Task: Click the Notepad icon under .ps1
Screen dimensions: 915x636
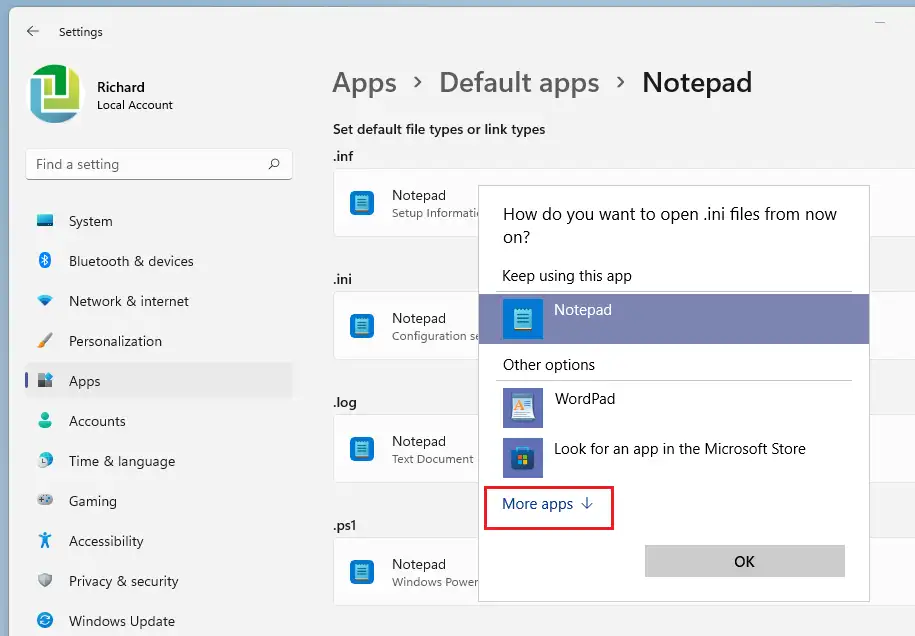Action: click(362, 572)
